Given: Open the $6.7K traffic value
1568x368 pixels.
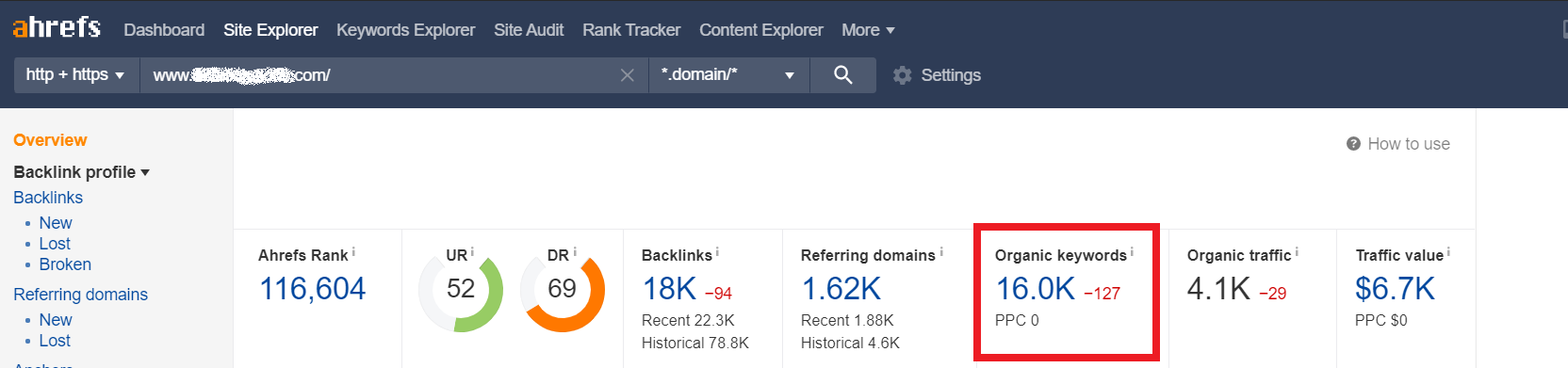Looking at the screenshot, I should [1395, 289].
